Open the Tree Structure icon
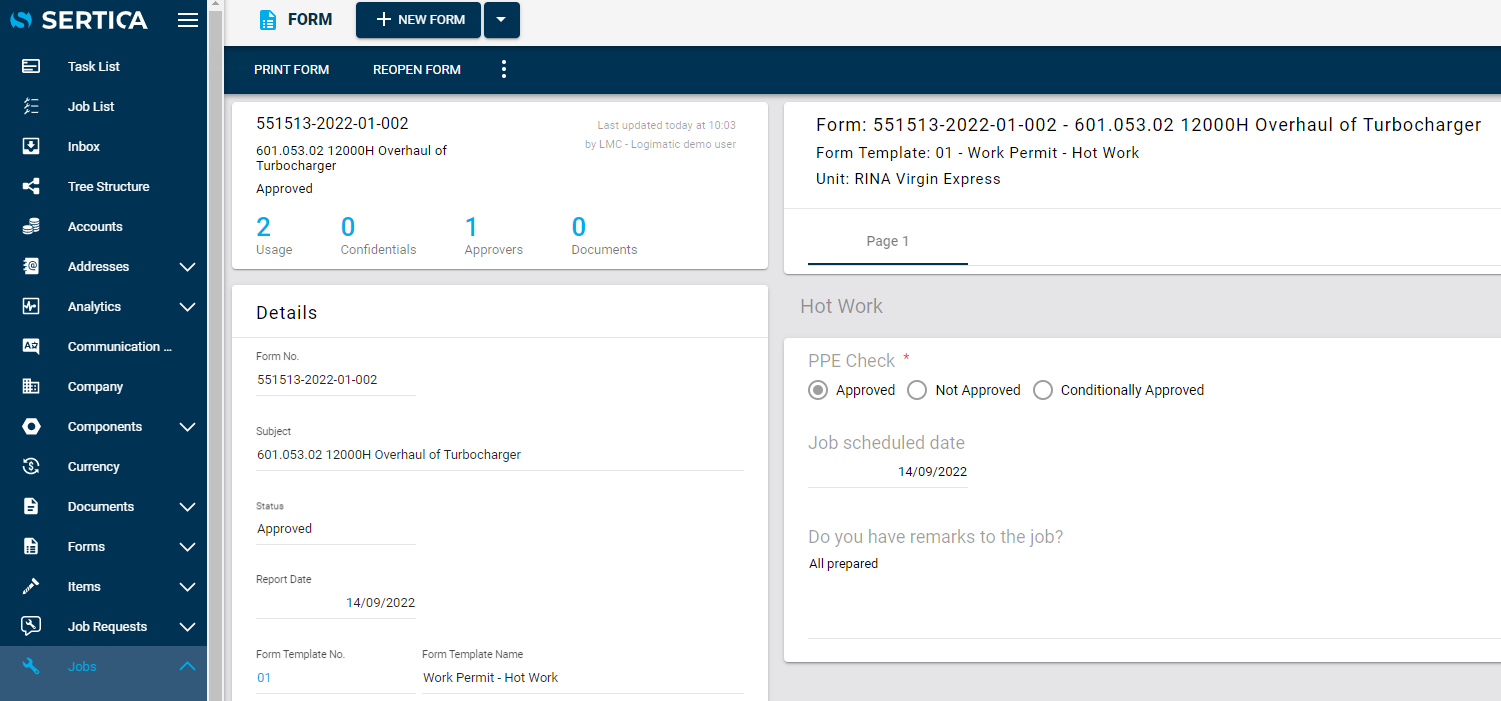Screen dimensions: 1501x701 point(31,186)
